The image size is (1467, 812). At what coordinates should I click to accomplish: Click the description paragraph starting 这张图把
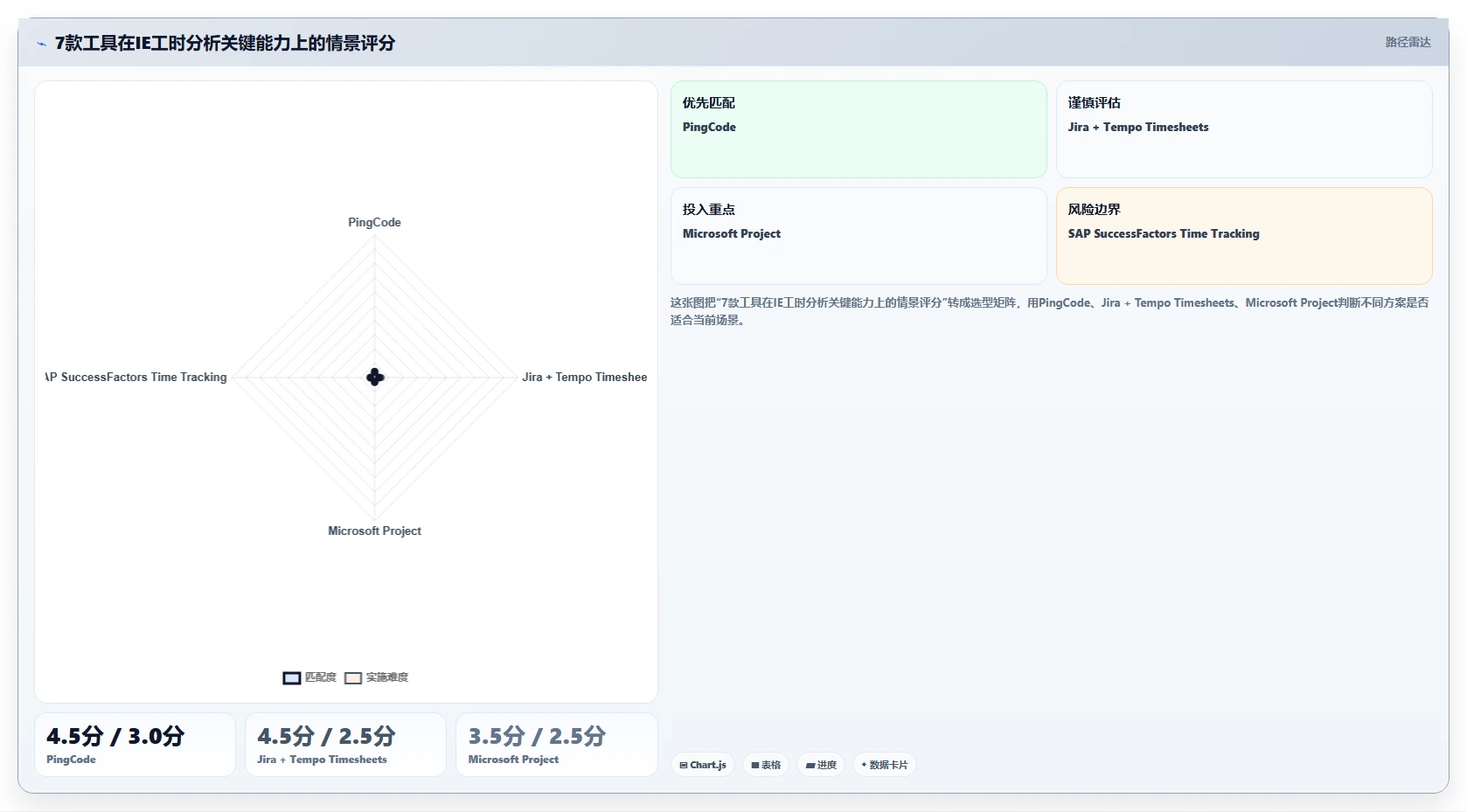tap(1050, 311)
